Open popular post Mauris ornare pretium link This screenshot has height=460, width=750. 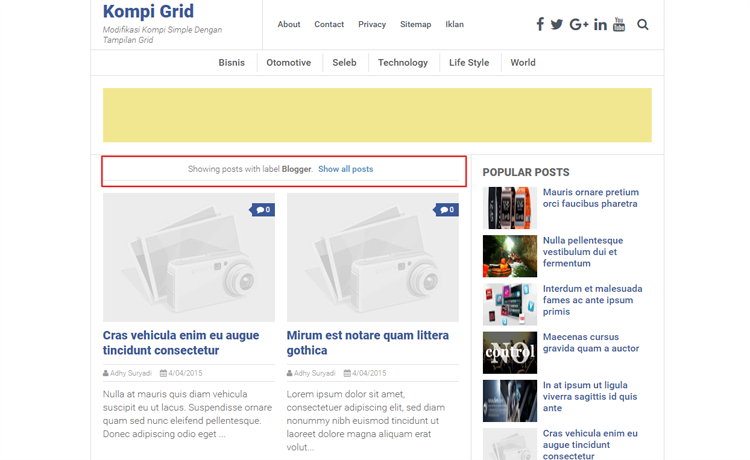591,198
